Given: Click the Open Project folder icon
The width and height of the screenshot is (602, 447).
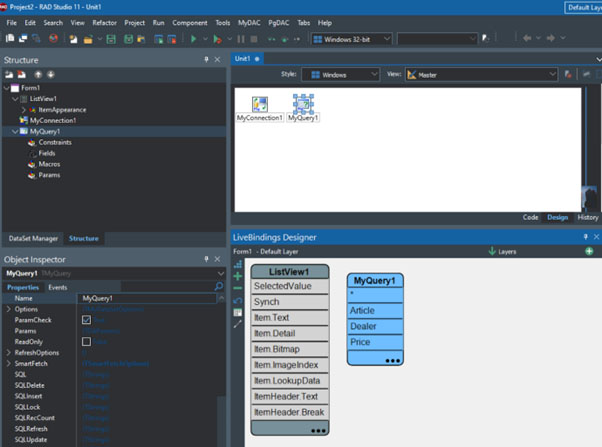Looking at the screenshot, I should tap(141, 39).
